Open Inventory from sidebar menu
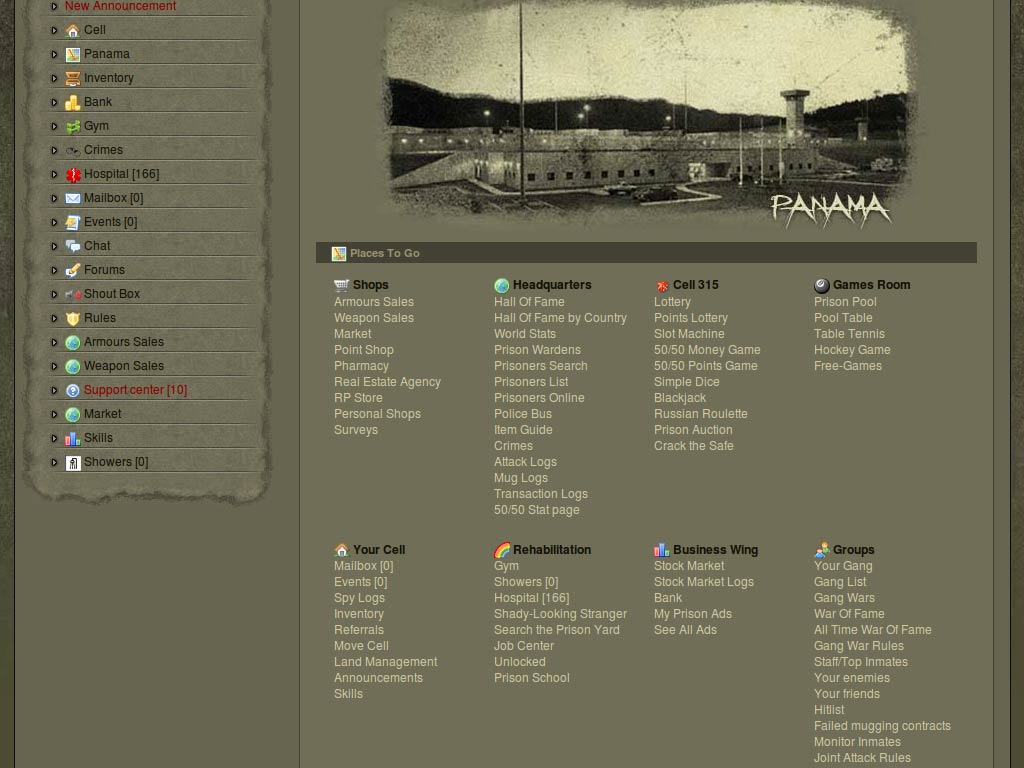The width and height of the screenshot is (1024, 768). (108, 78)
